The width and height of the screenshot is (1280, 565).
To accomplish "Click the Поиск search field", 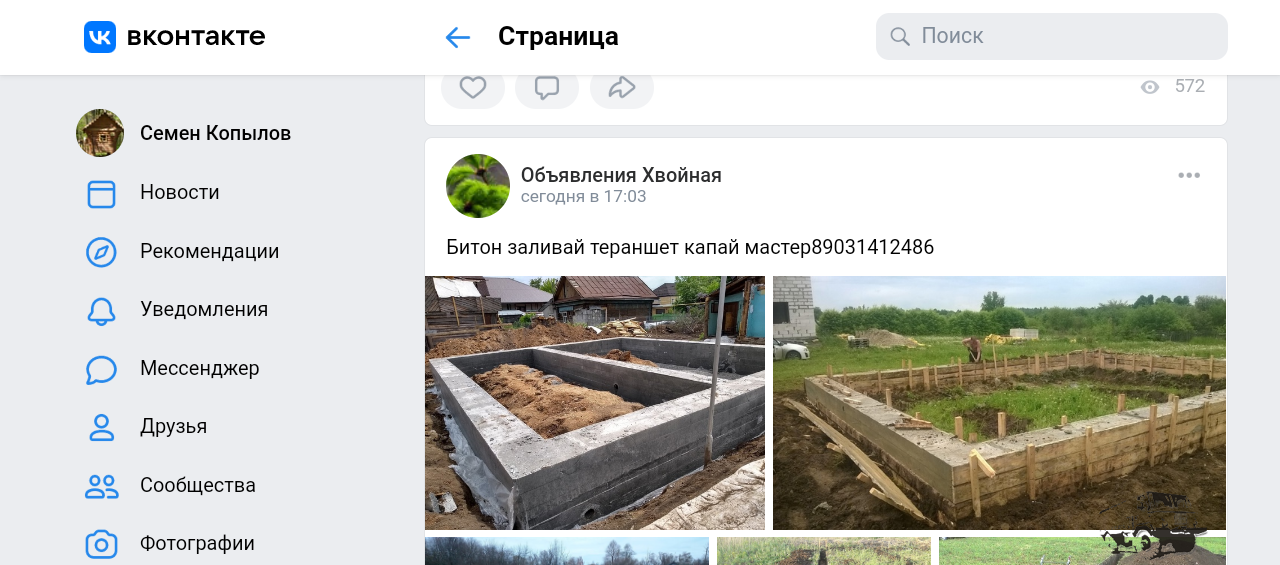I will point(1052,36).
